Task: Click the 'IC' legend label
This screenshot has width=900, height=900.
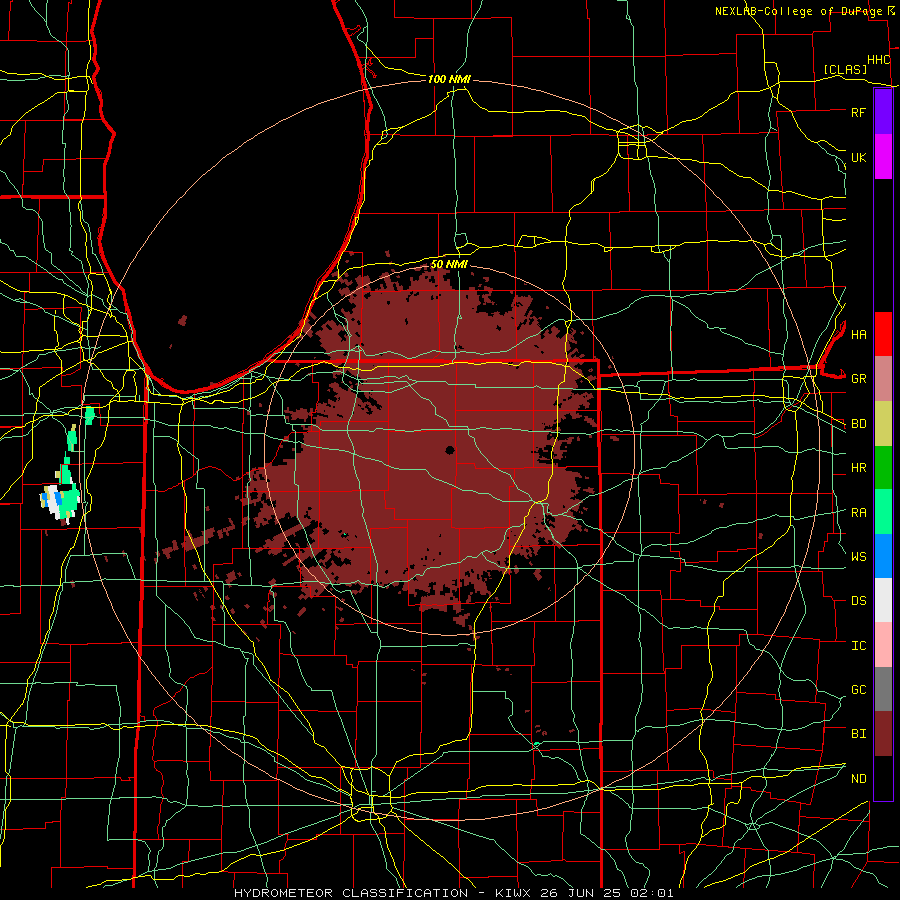Action: click(858, 645)
